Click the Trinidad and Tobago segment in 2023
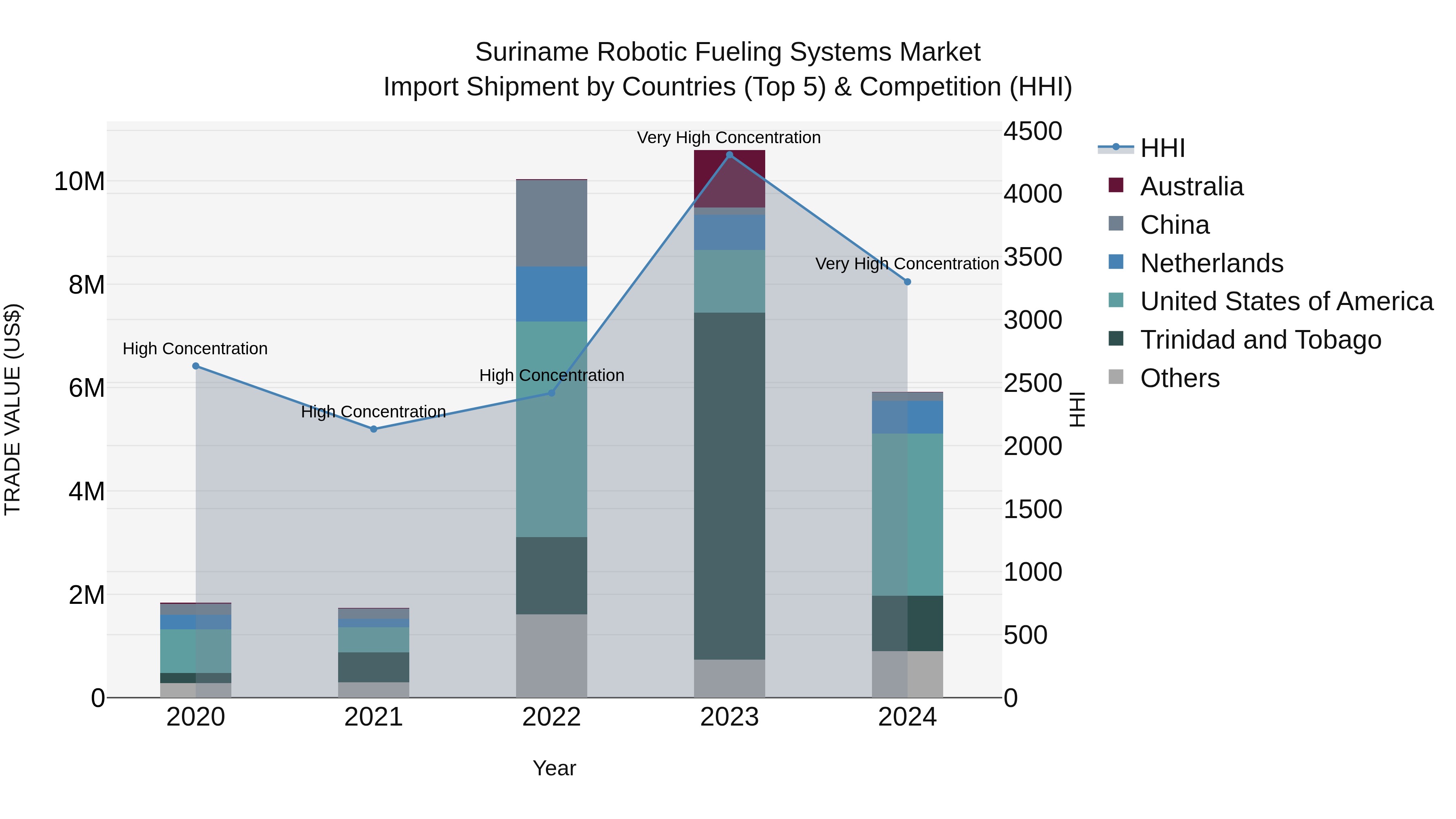1456x819 pixels. pos(729,486)
